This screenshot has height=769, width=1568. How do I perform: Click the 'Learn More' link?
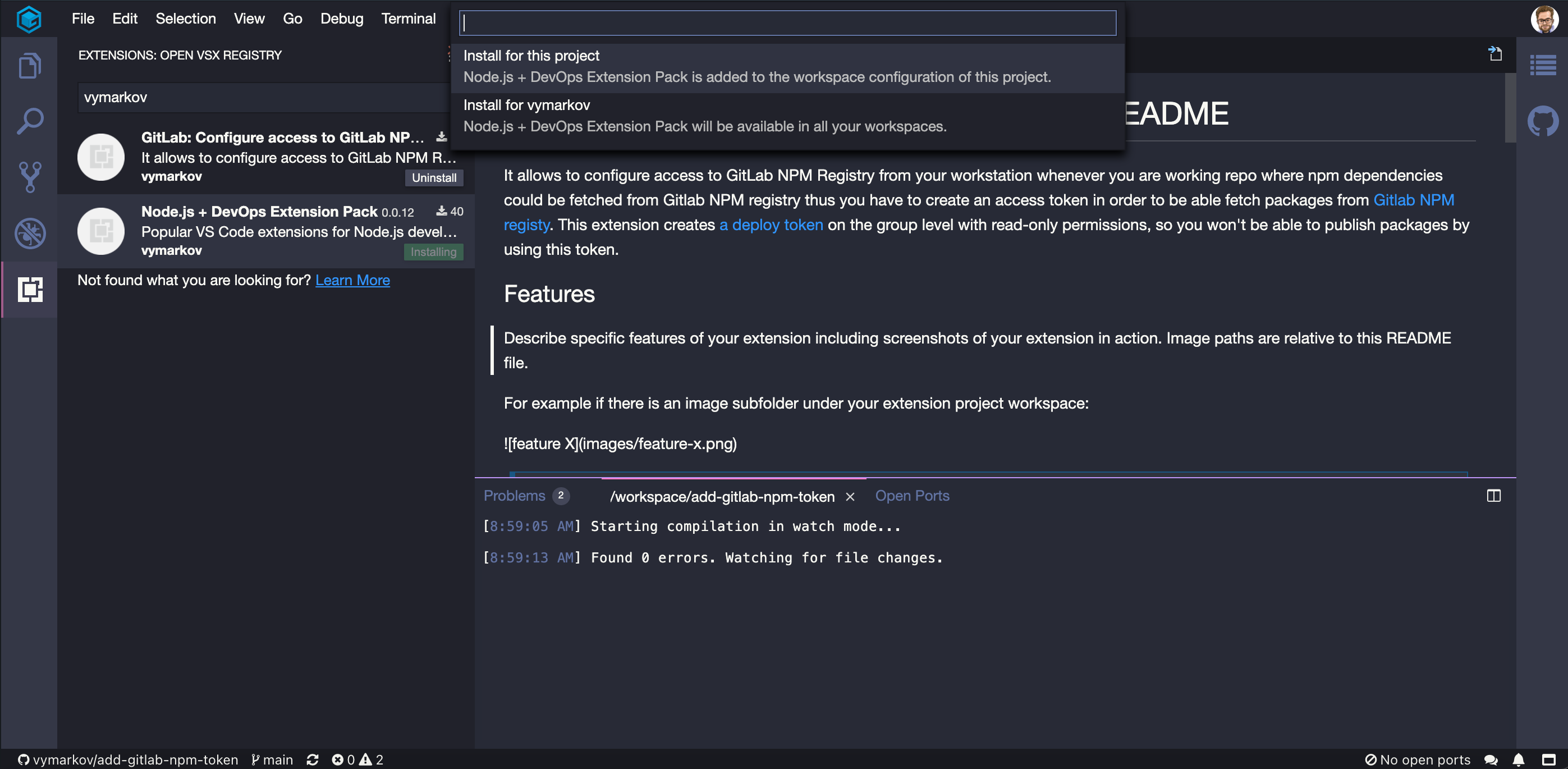coord(352,280)
